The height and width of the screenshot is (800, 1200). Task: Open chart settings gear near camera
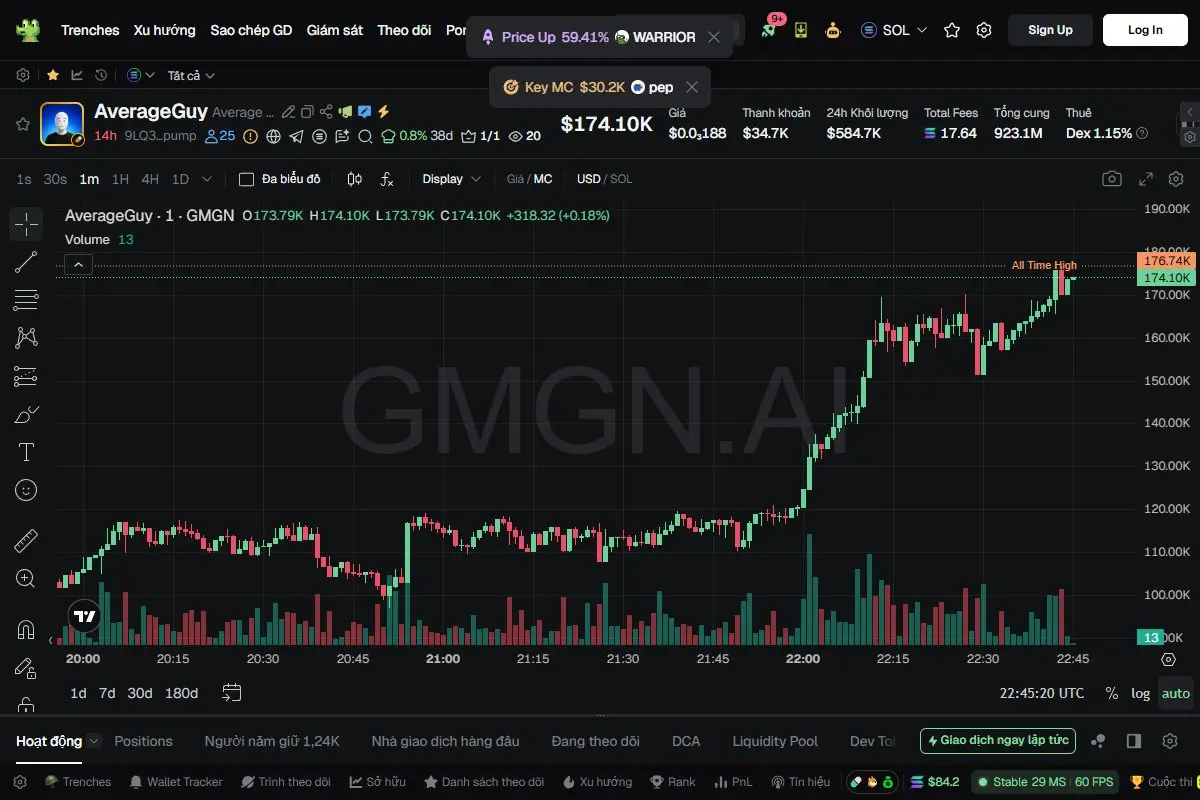click(1175, 179)
